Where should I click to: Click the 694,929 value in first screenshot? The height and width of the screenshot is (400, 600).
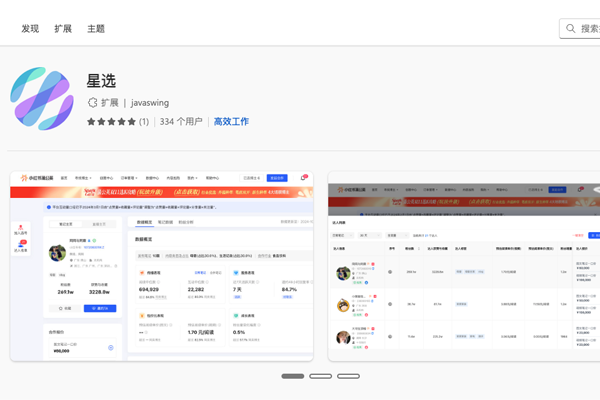(149, 289)
